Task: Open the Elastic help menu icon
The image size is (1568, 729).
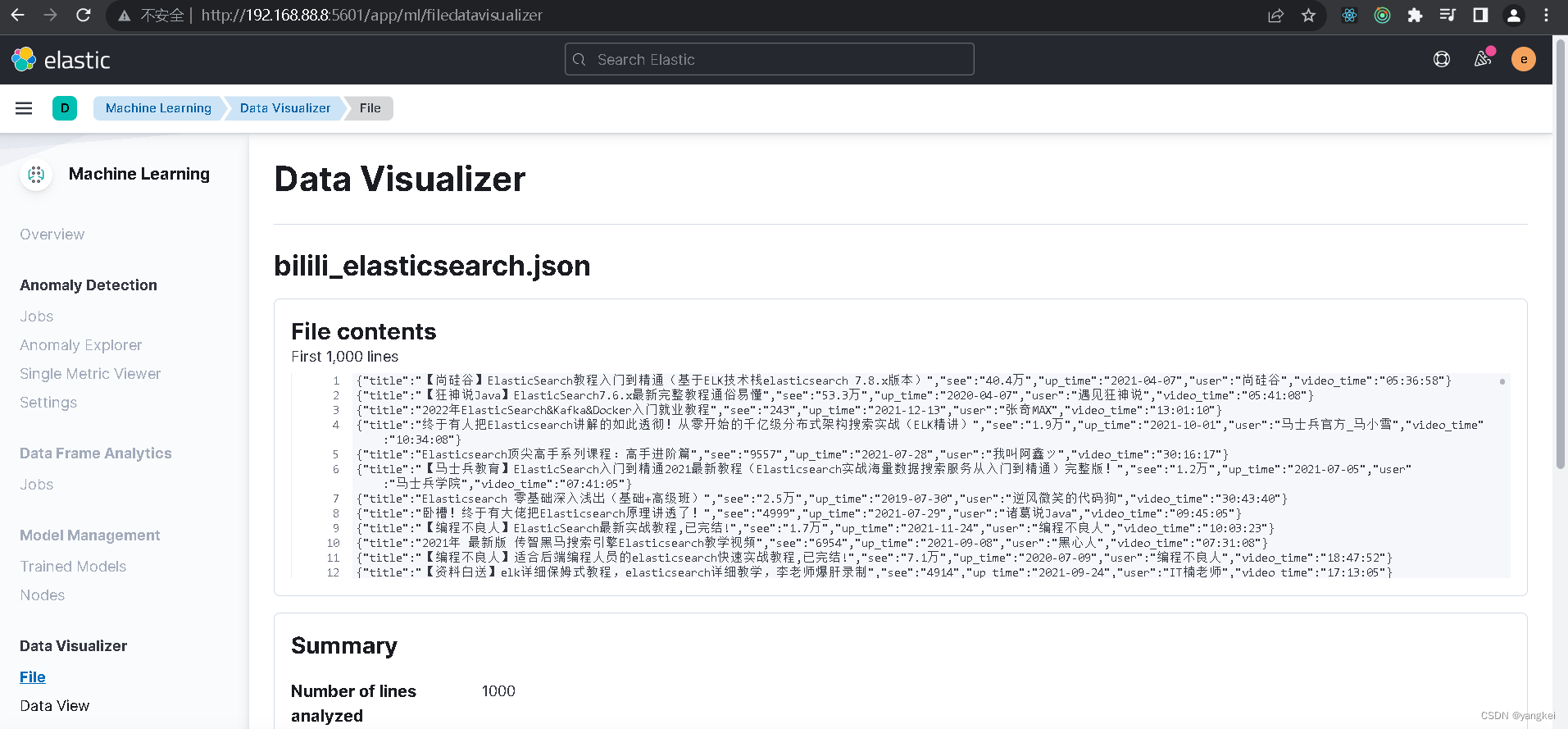Action: 1441,59
